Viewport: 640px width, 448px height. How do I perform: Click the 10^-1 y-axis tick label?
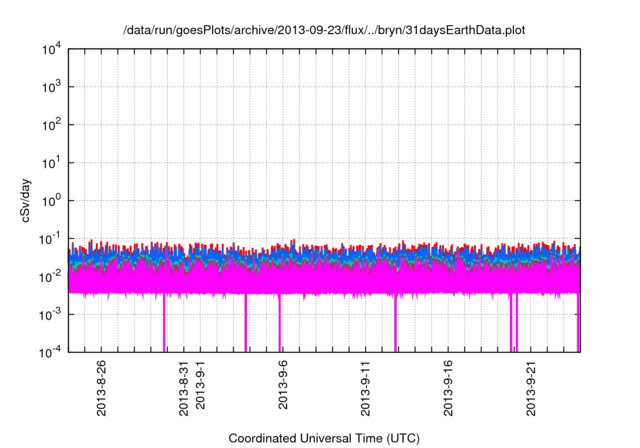(x=50, y=239)
